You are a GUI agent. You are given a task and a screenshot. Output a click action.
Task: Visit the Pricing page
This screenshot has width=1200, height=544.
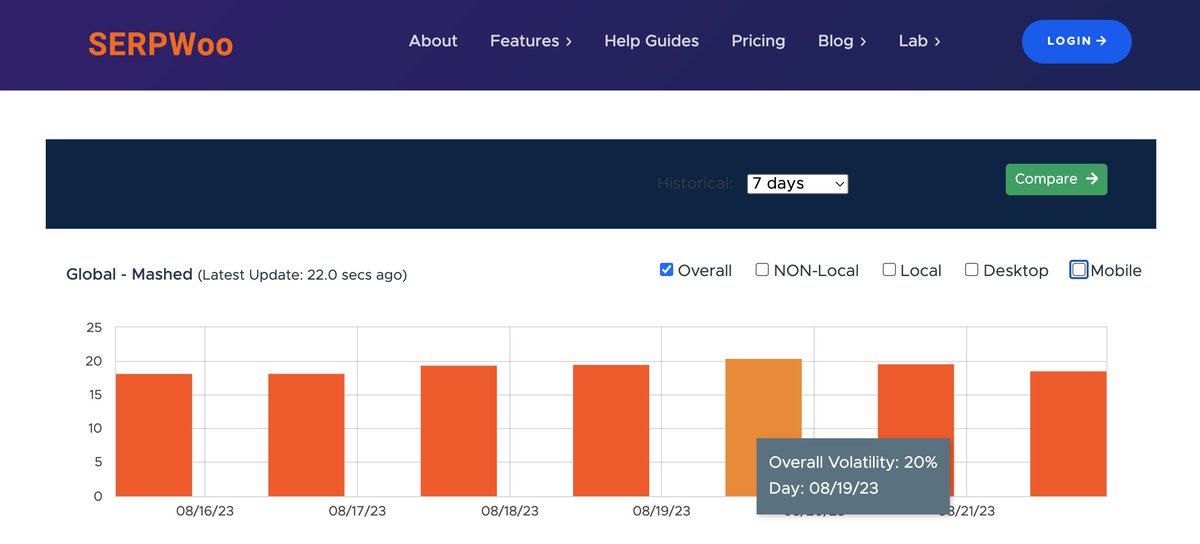point(758,41)
